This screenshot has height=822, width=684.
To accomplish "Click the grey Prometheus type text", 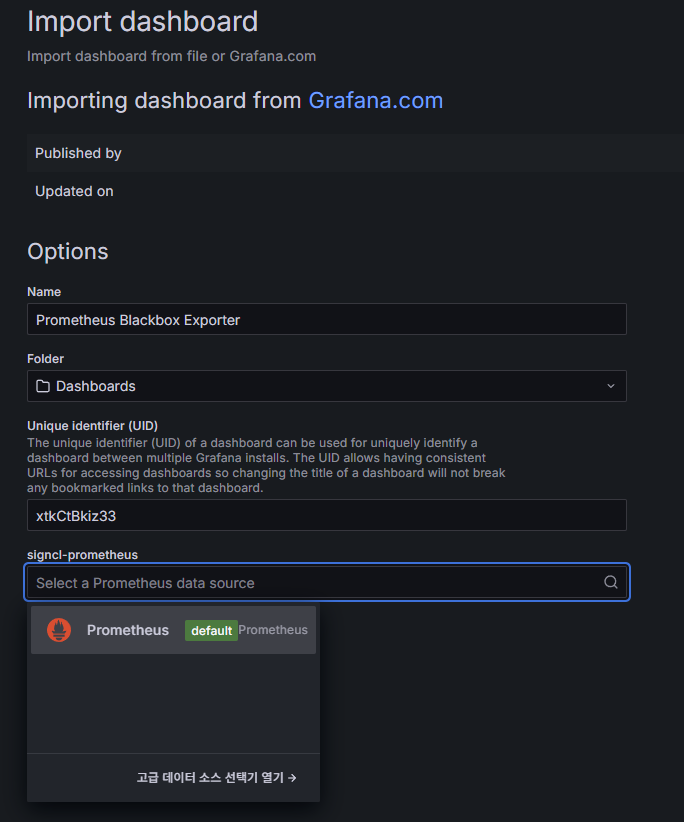I will [x=273, y=630].
